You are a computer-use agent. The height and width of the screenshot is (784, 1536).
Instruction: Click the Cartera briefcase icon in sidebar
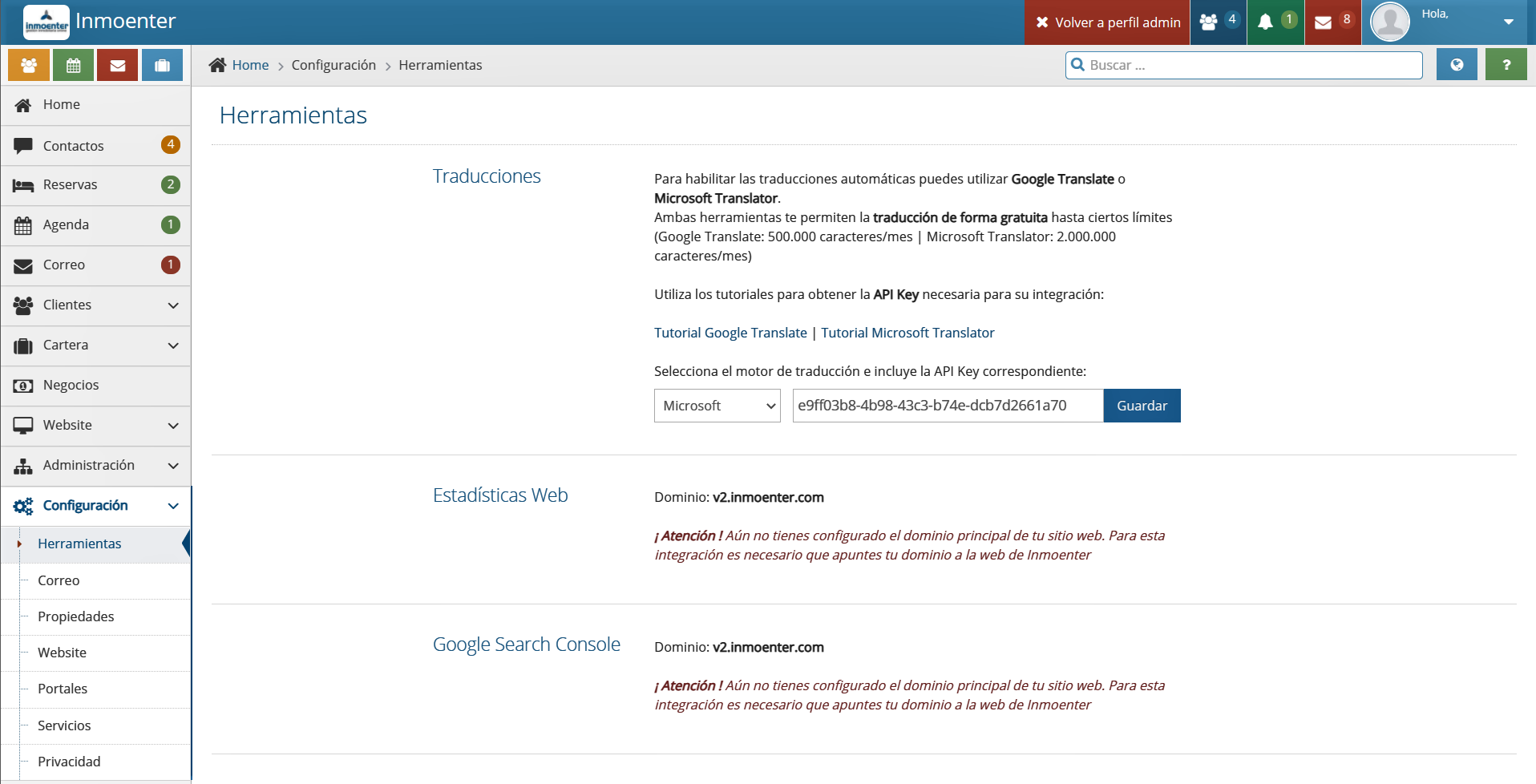coord(23,346)
